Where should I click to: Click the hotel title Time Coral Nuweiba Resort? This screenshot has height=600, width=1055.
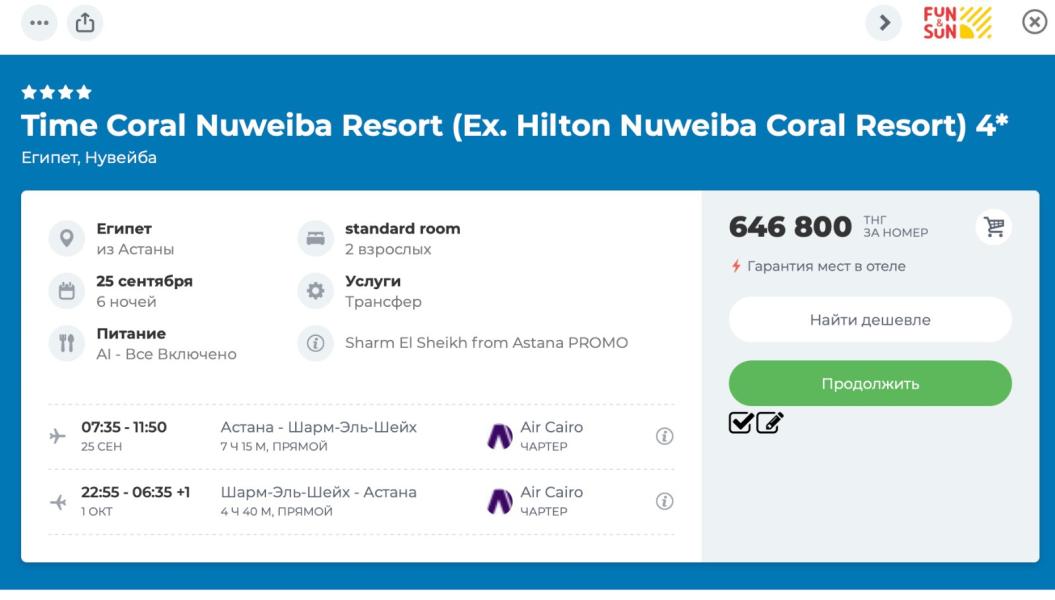(x=514, y=126)
